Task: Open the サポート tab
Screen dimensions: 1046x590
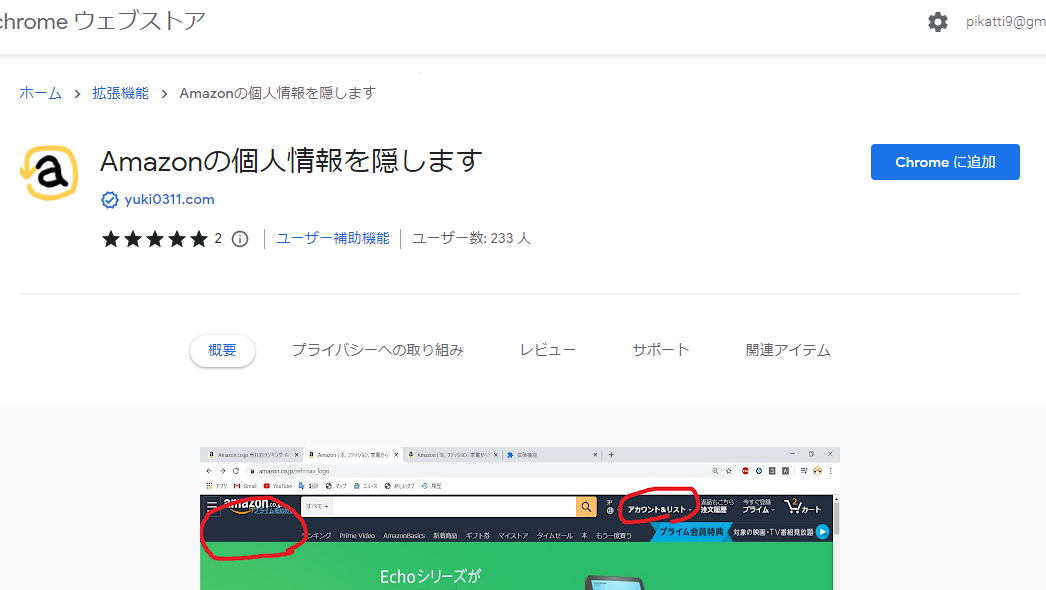Action: click(x=660, y=350)
